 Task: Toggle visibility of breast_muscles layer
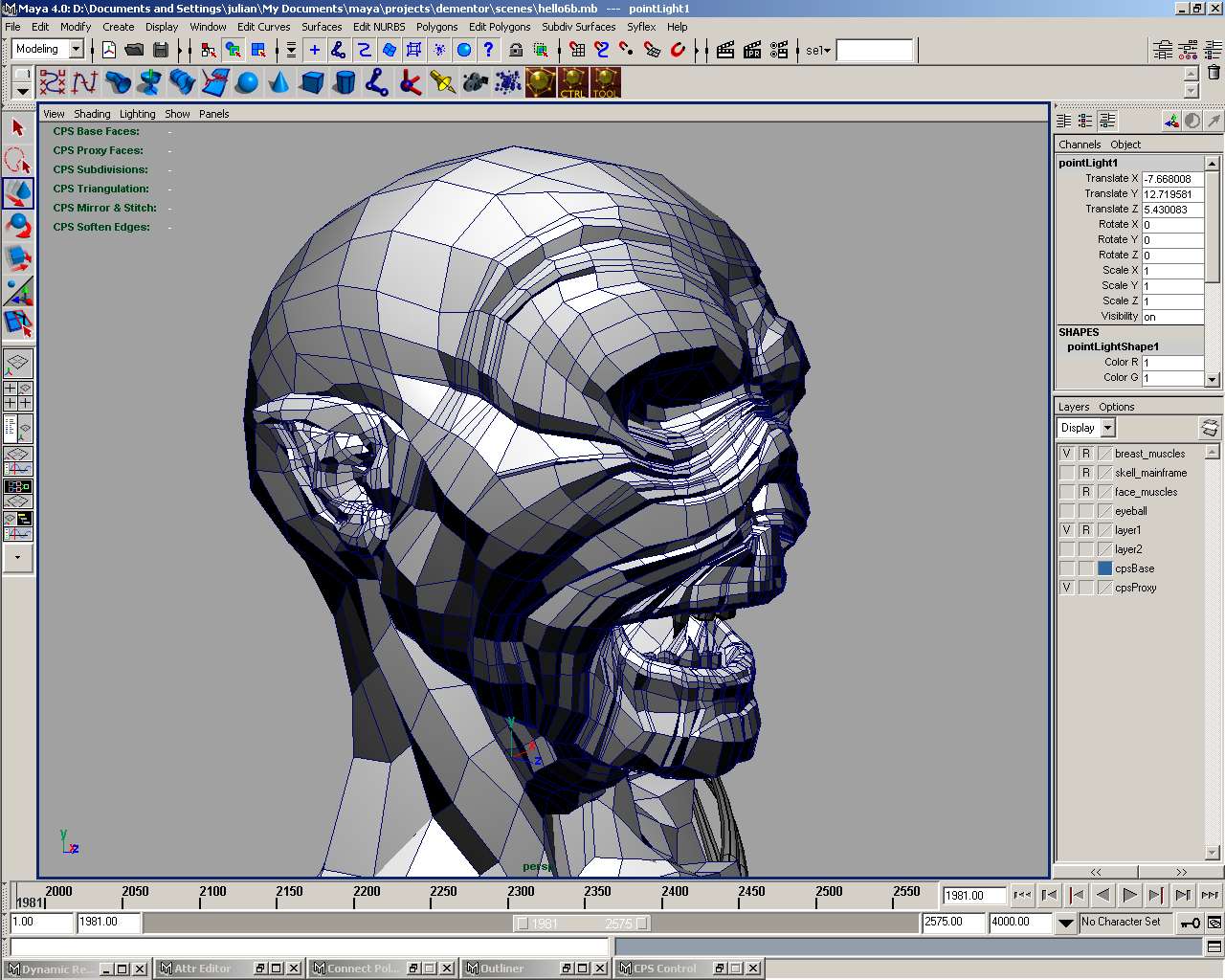tap(1067, 454)
